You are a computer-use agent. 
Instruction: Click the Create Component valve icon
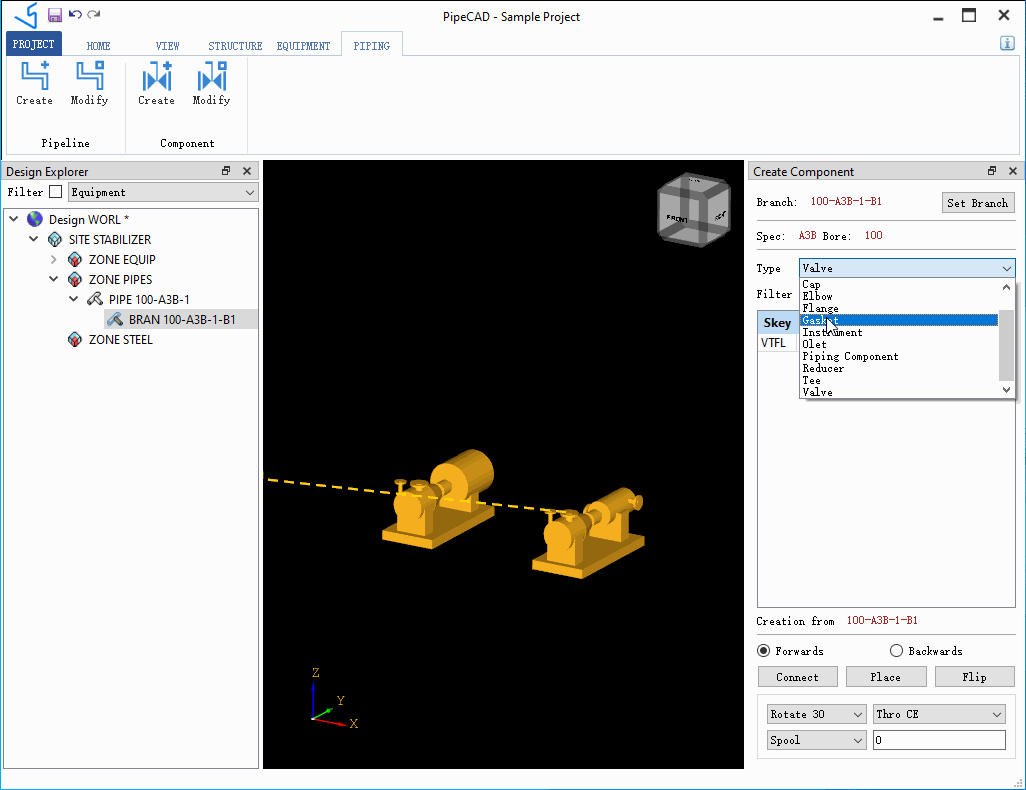coord(157,76)
